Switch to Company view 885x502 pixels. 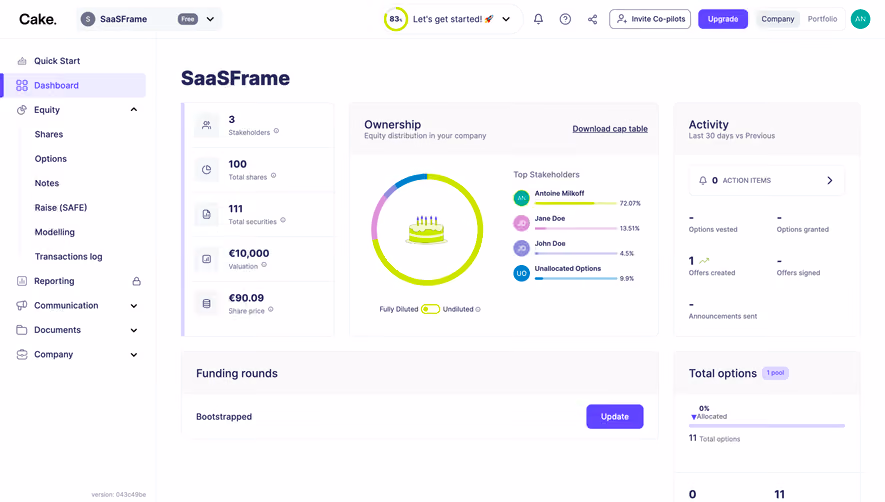(x=778, y=19)
